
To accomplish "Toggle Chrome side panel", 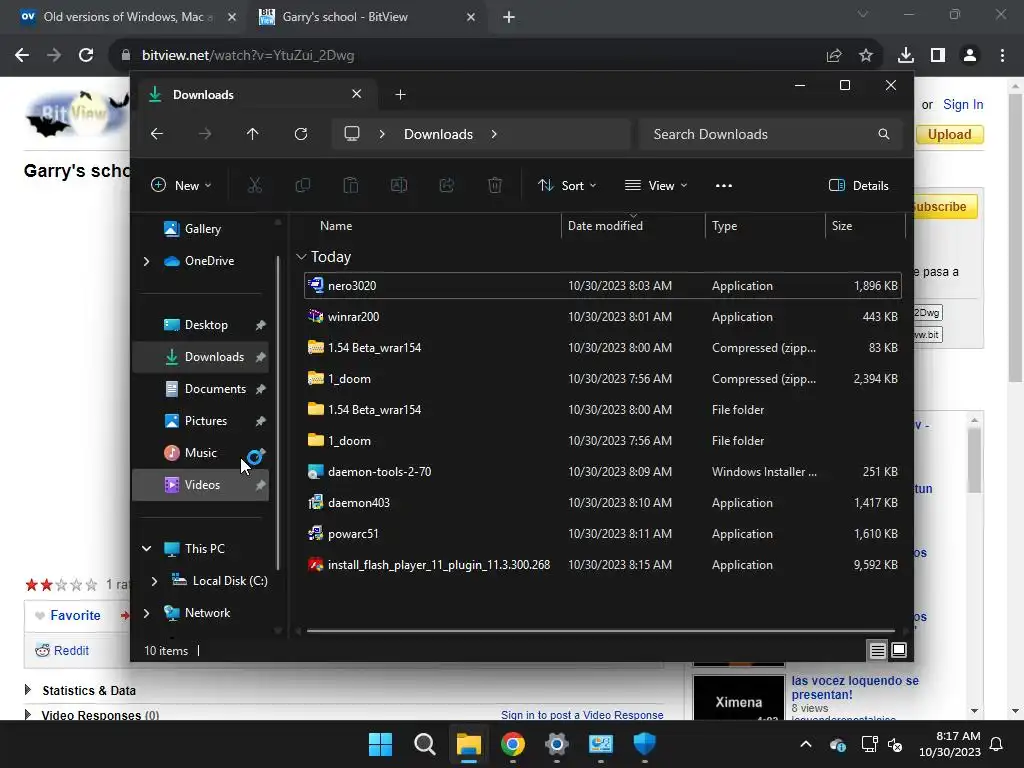I will [938, 56].
